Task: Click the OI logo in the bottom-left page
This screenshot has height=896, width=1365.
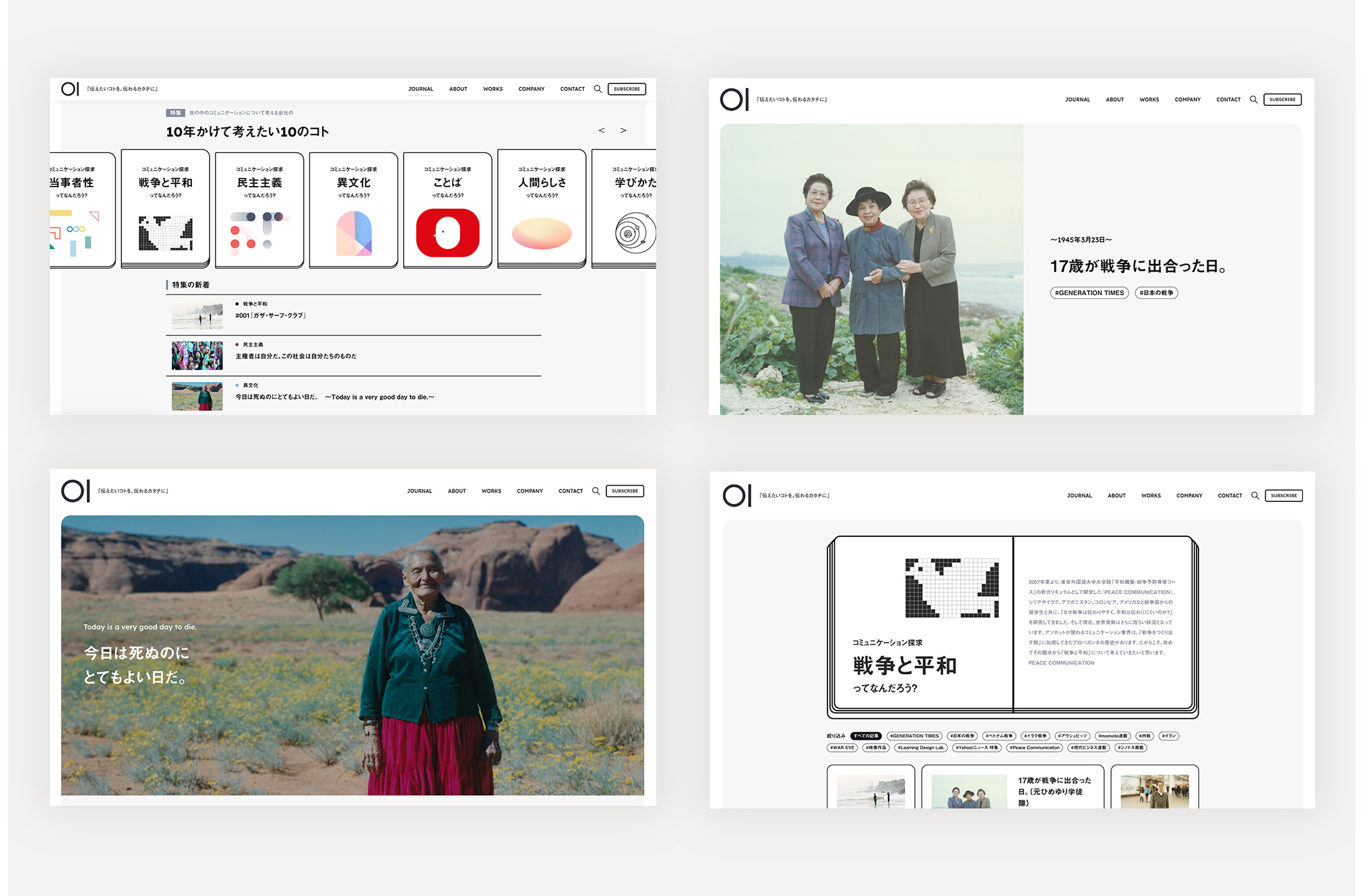Action: [75, 491]
